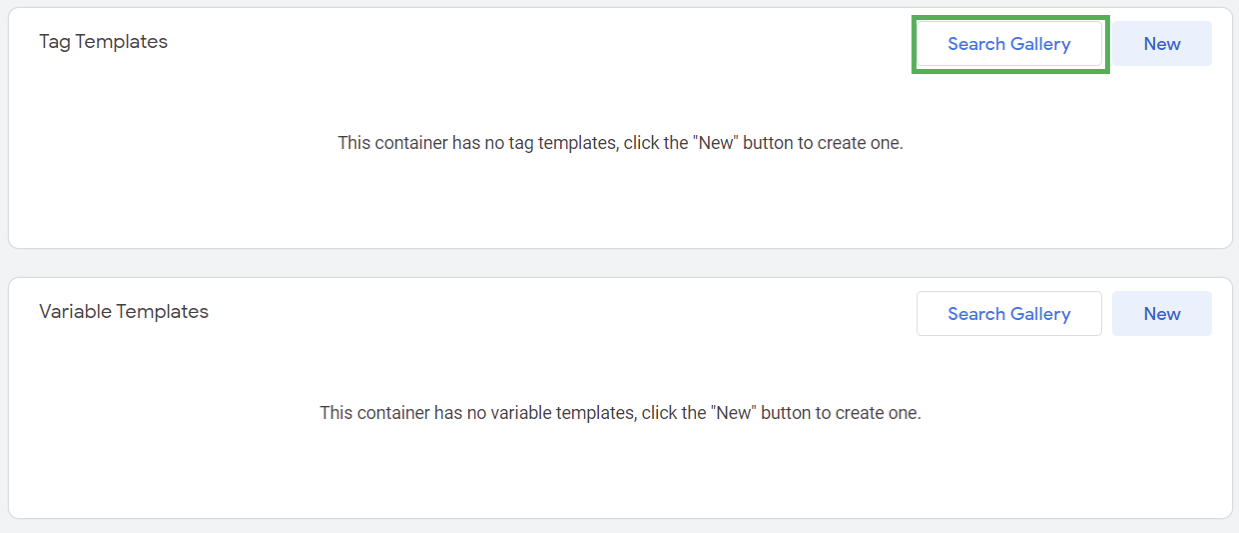Click the quoted "New" in variable templates message

coord(733,413)
